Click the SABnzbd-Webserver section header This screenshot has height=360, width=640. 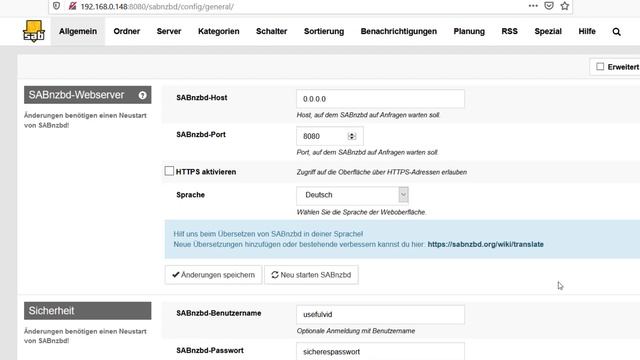[88, 95]
